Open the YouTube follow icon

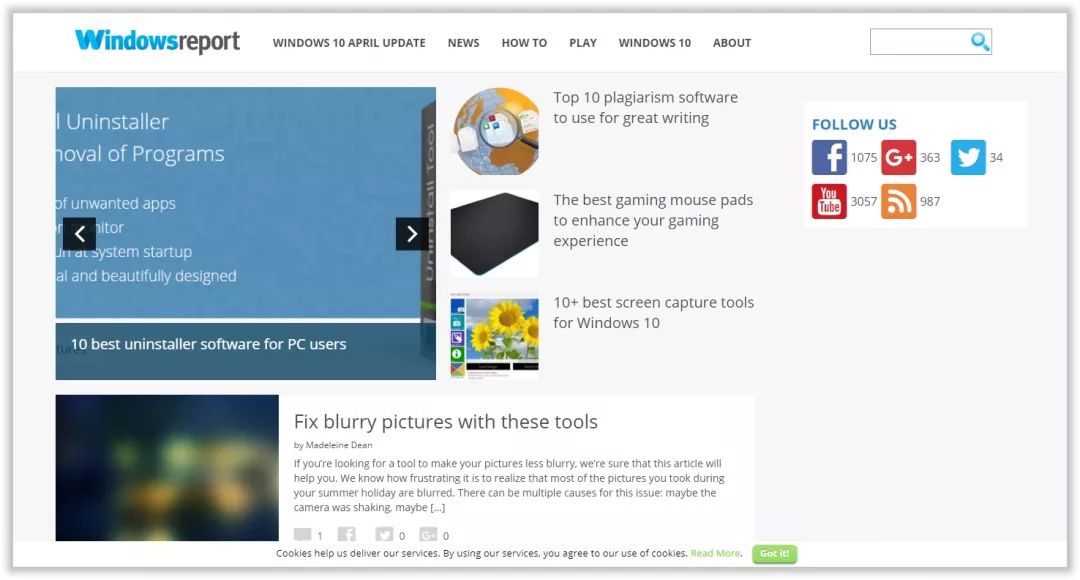tap(829, 201)
